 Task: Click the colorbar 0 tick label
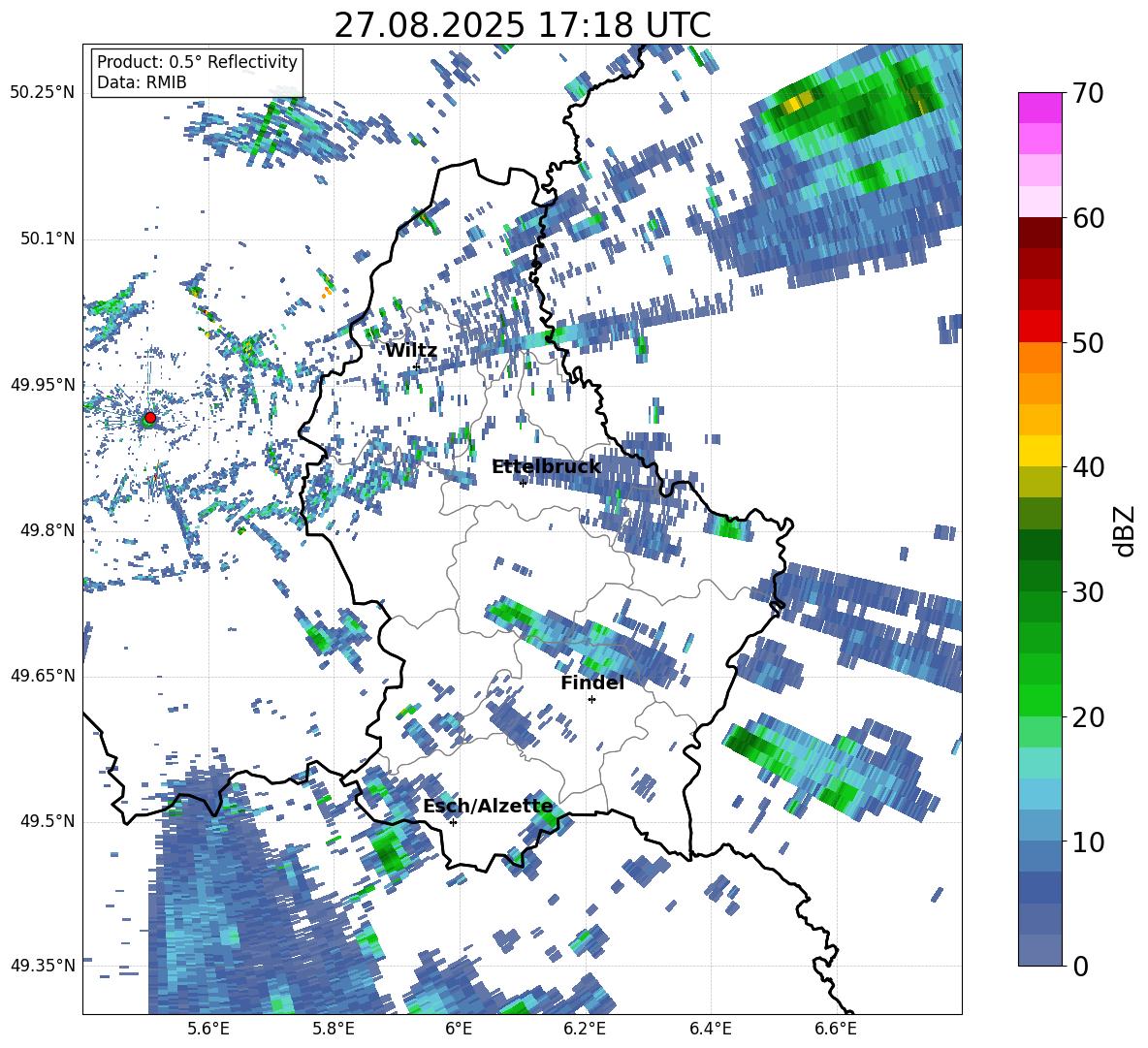(1080, 966)
